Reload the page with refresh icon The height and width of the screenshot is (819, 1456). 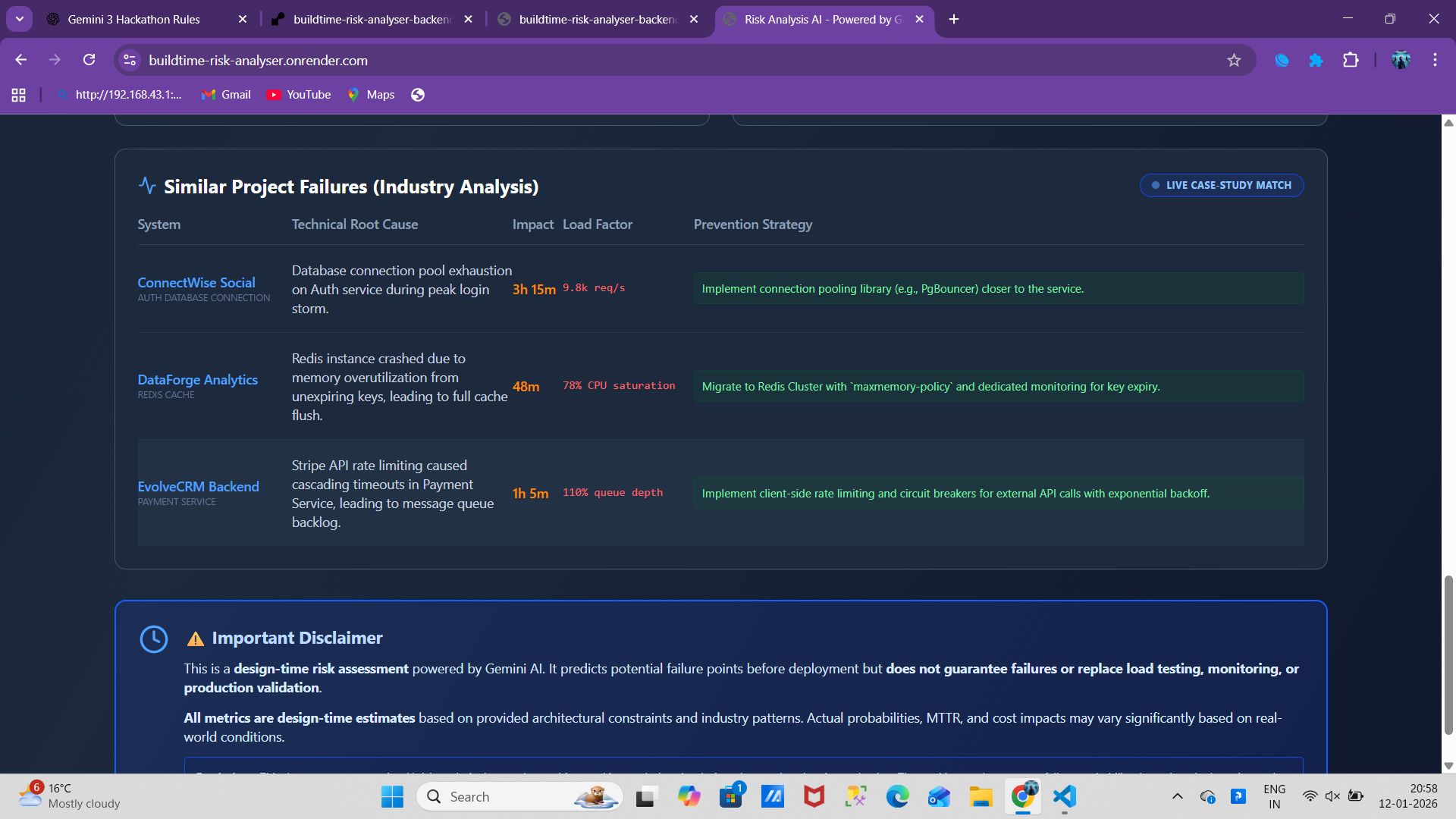point(89,60)
